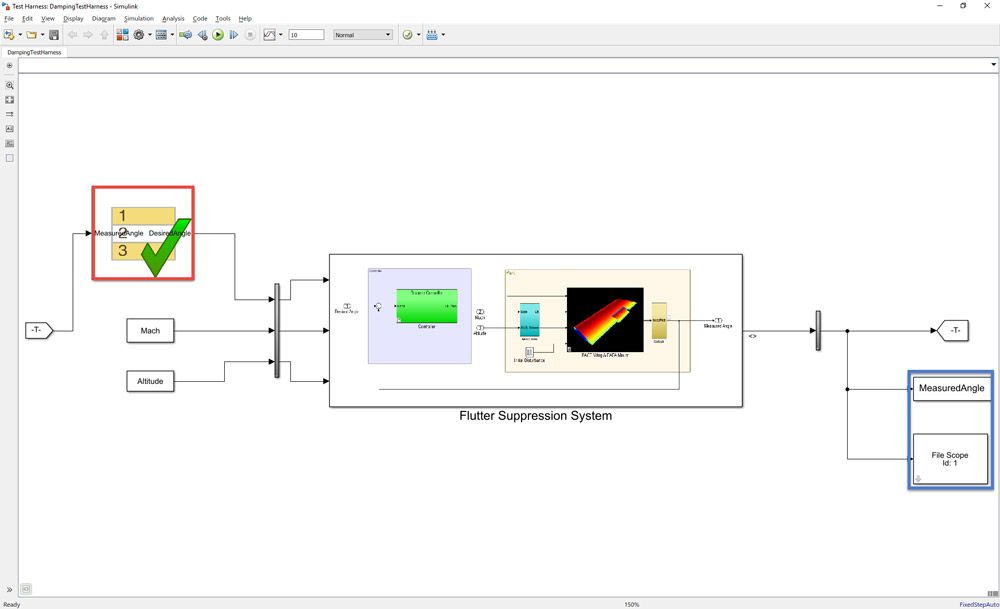This screenshot has height=609, width=1000.
Task: Open the Model Explorer from the toolbar
Action: tap(160, 34)
